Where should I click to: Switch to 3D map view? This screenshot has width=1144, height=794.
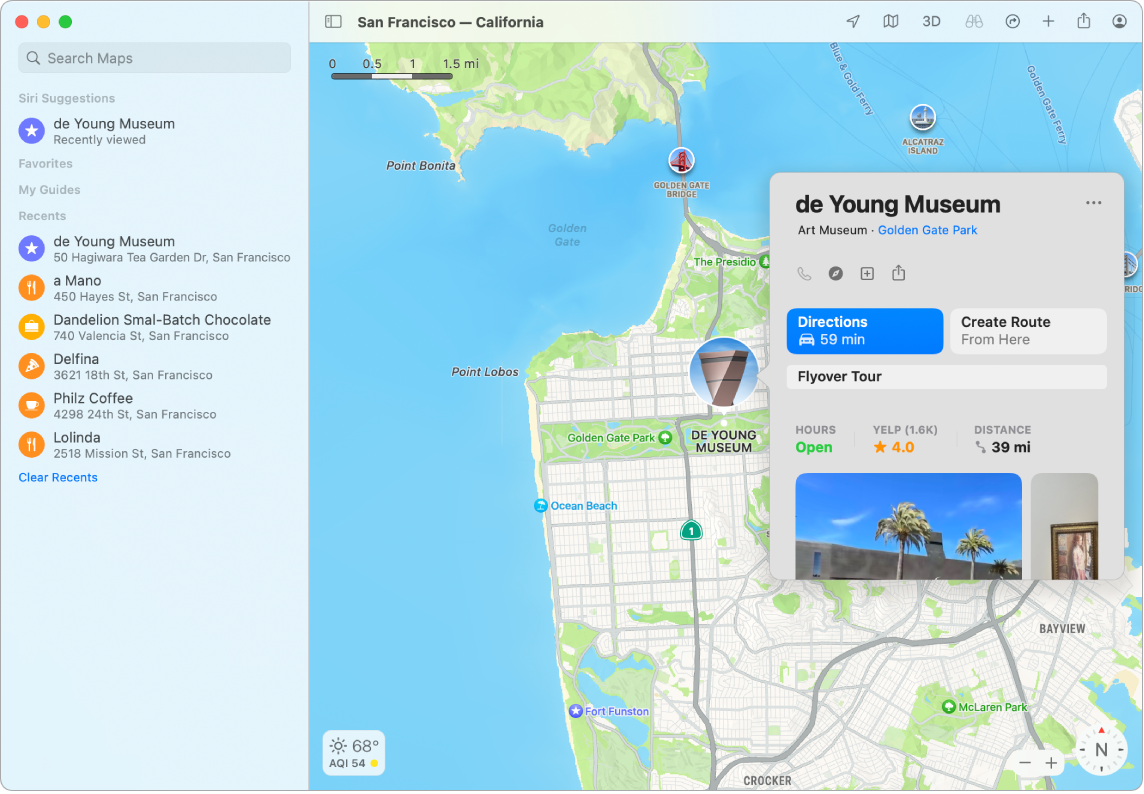coord(931,21)
